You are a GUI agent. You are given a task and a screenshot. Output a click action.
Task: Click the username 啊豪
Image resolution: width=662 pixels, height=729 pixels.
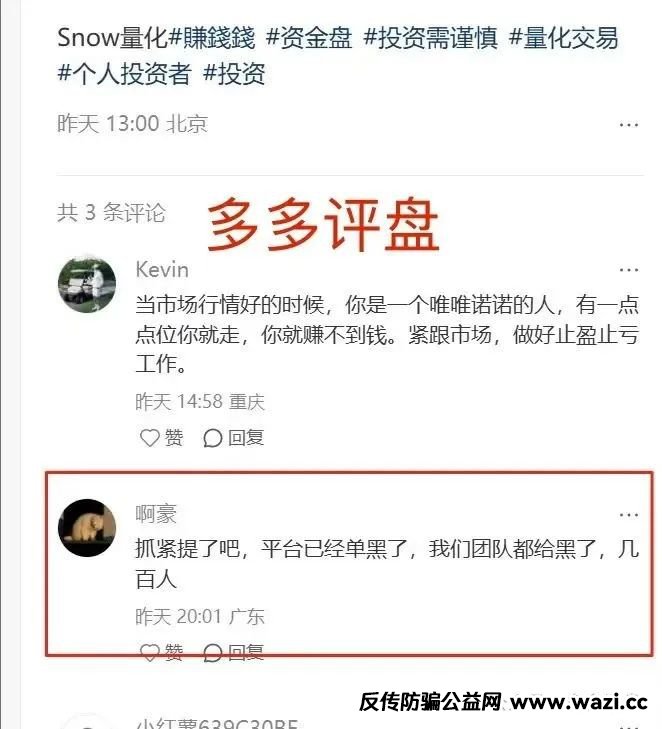pos(156,514)
